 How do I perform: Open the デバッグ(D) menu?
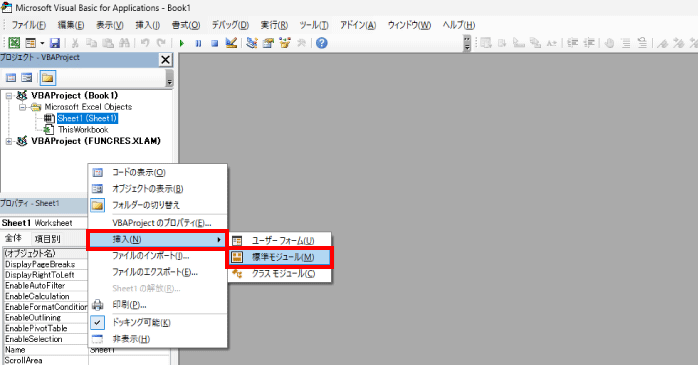click(230, 25)
